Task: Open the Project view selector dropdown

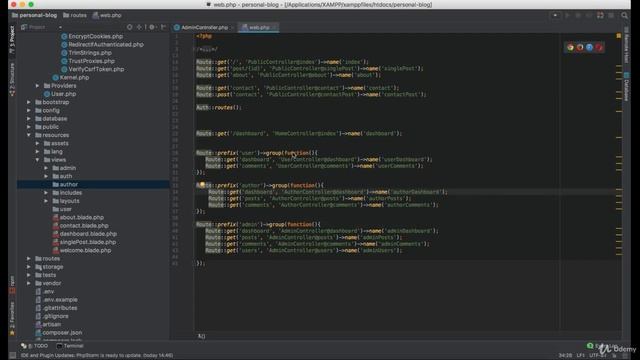Action: pos(42,27)
